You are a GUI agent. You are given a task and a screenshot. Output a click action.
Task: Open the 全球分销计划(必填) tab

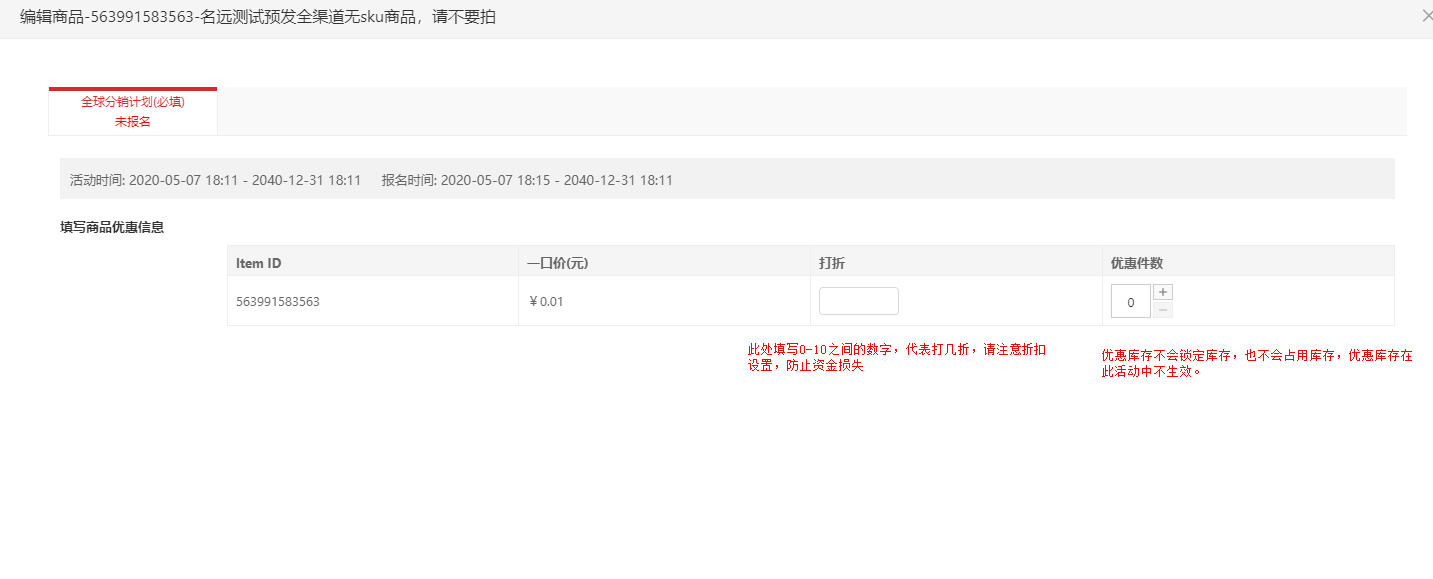(x=133, y=102)
